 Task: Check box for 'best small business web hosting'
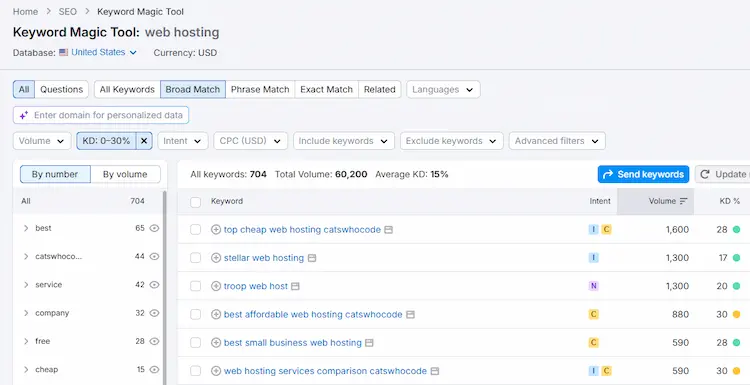(x=195, y=342)
